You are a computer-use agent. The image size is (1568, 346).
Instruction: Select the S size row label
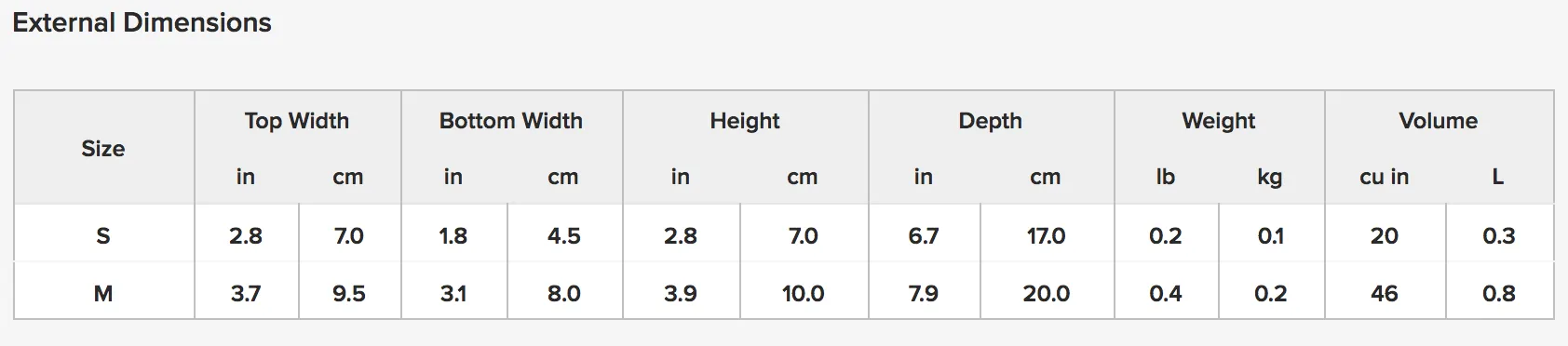pos(103,236)
